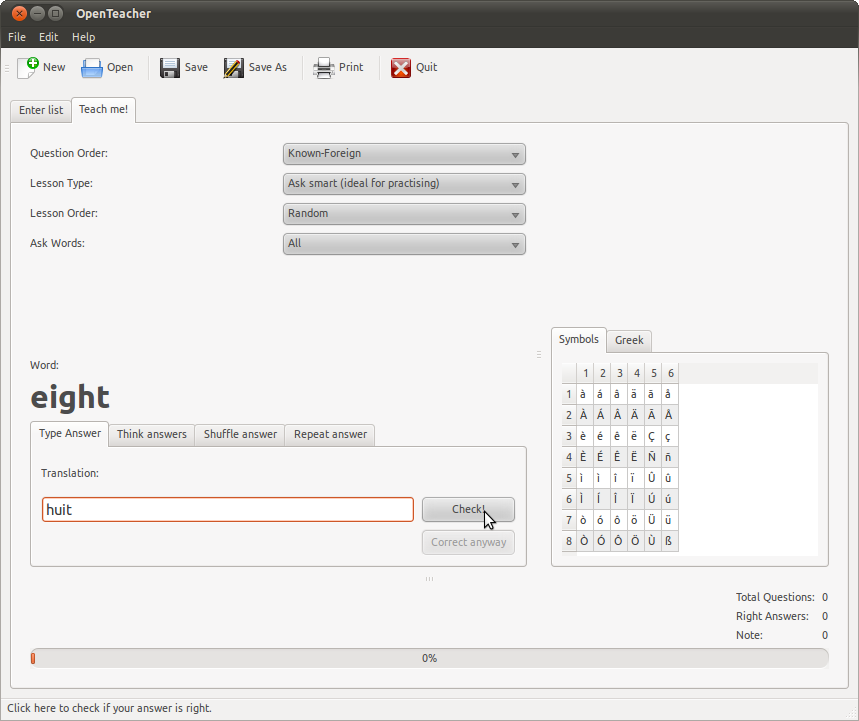This screenshot has width=859, height=721.
Task: Expand the Question Order dropdown
Action: pyautogui.click(x=404, y=154)
